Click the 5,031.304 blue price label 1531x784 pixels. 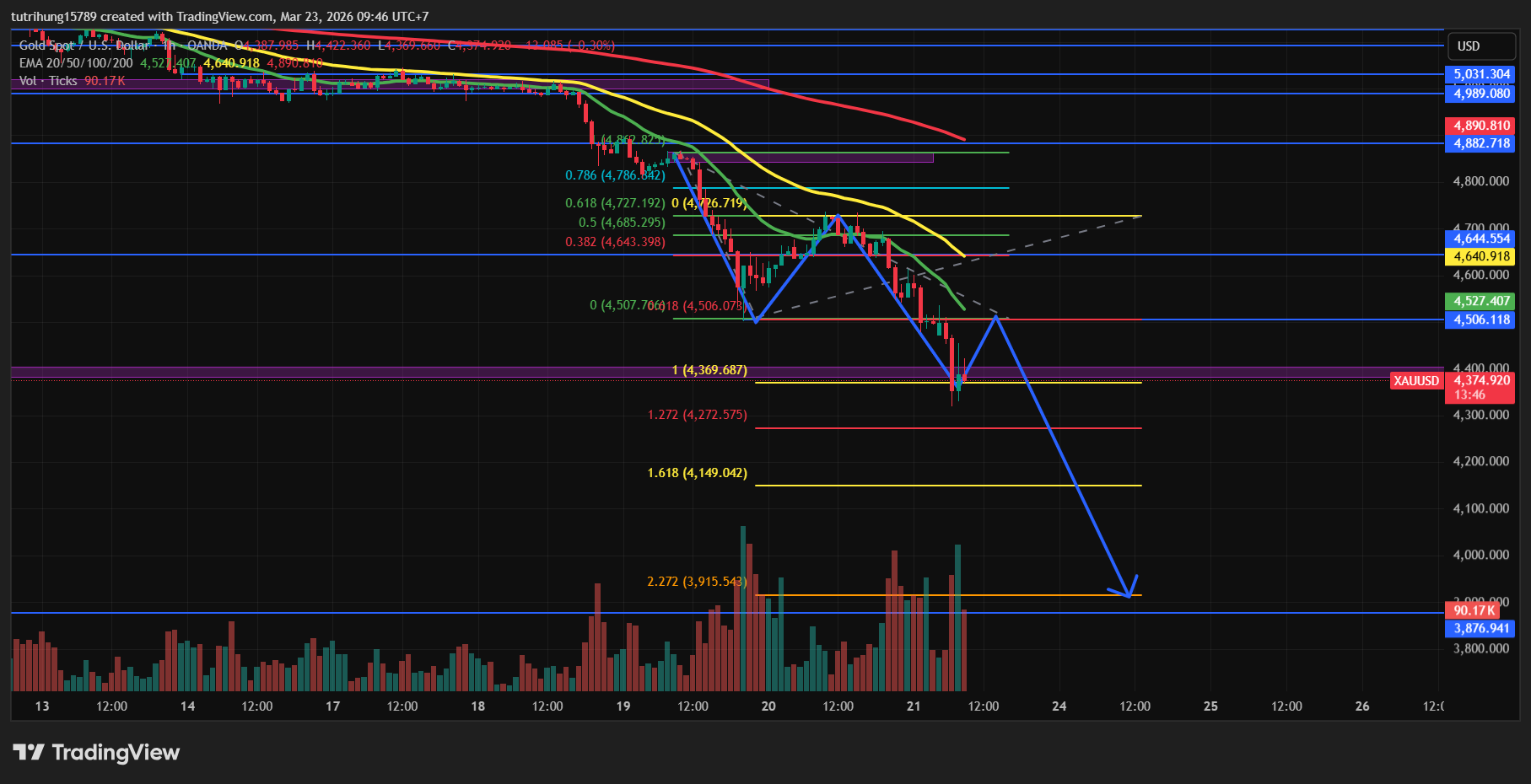point(1481,74)
